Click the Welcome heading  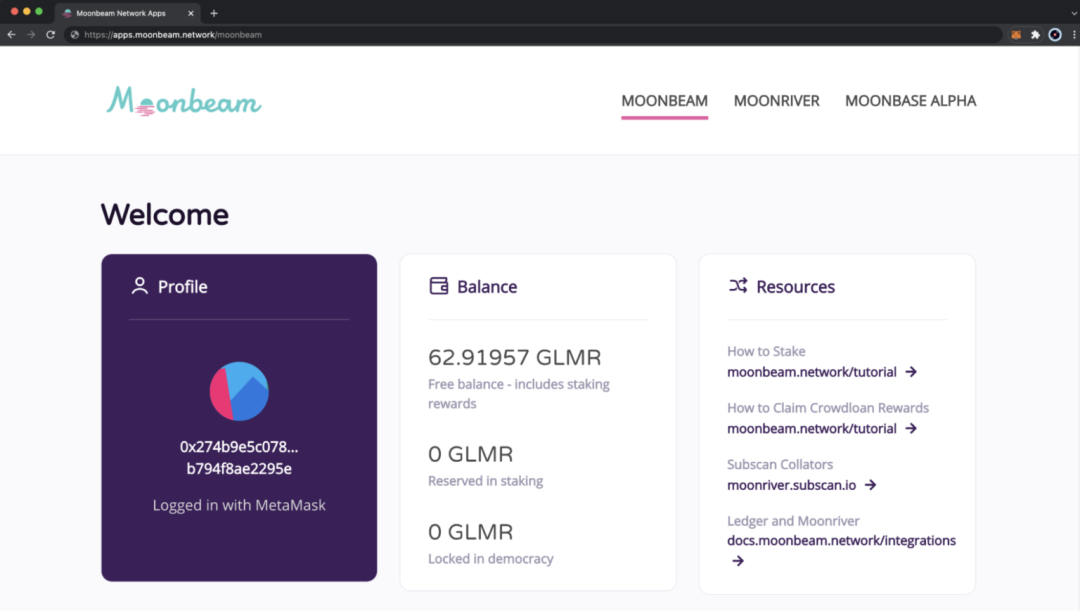pos(165,215)
